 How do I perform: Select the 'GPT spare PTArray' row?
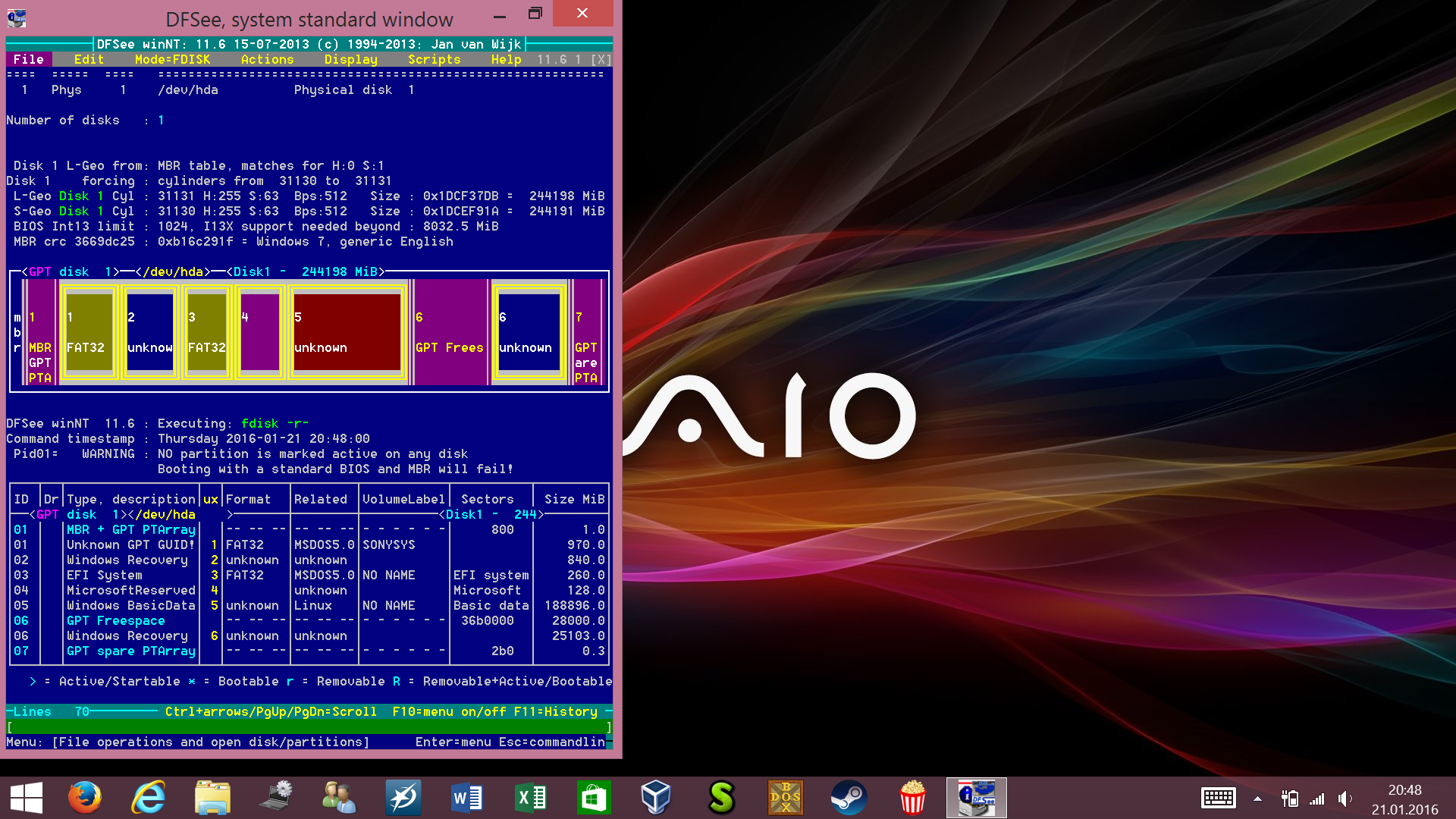[x=309, y=651]
